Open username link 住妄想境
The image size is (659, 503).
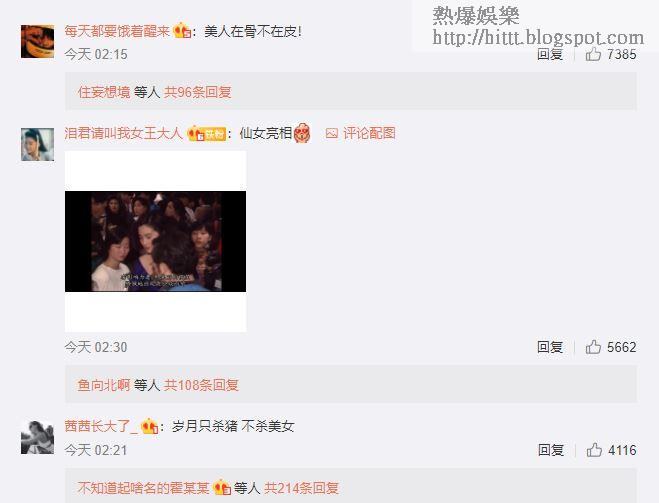point(104,92)
